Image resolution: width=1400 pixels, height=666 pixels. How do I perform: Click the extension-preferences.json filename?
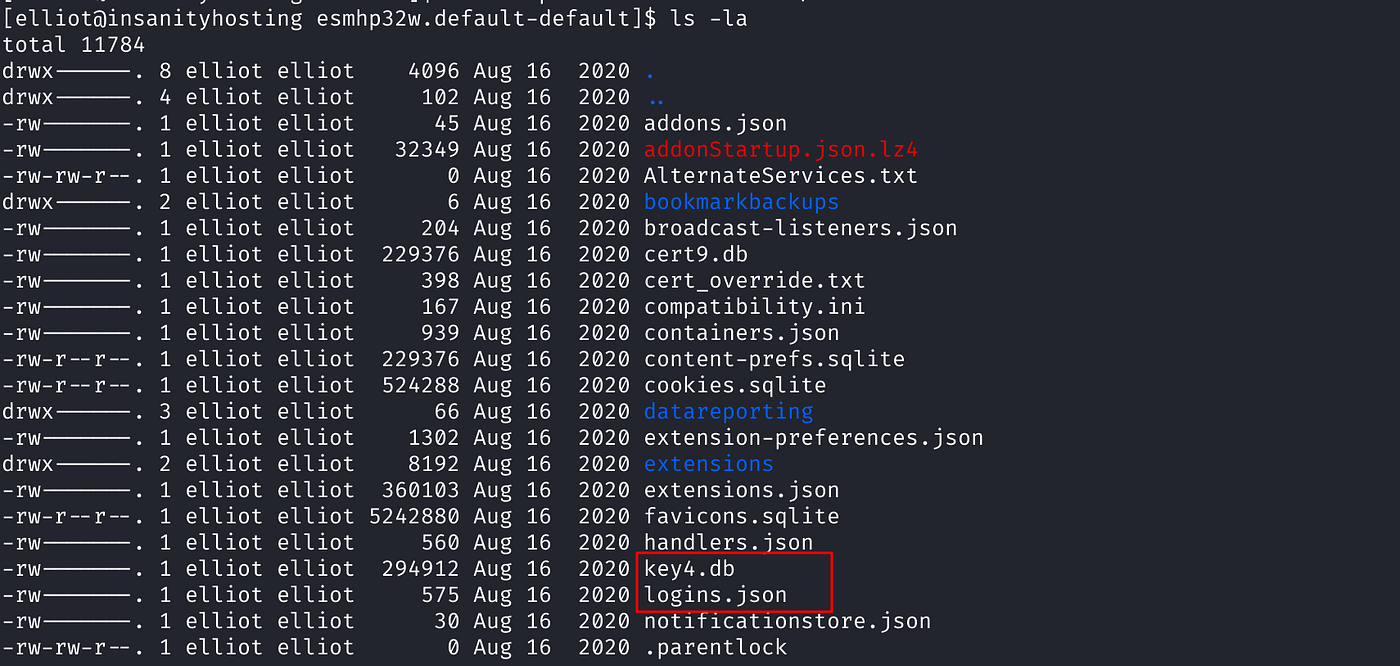pyautogui.click(x=813, y=438)
